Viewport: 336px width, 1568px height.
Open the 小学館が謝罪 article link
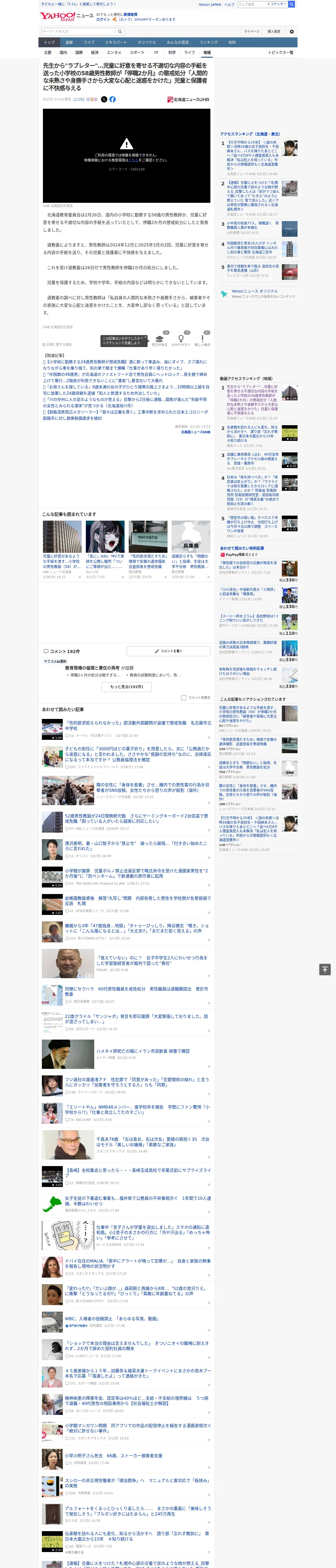point(137,873)
